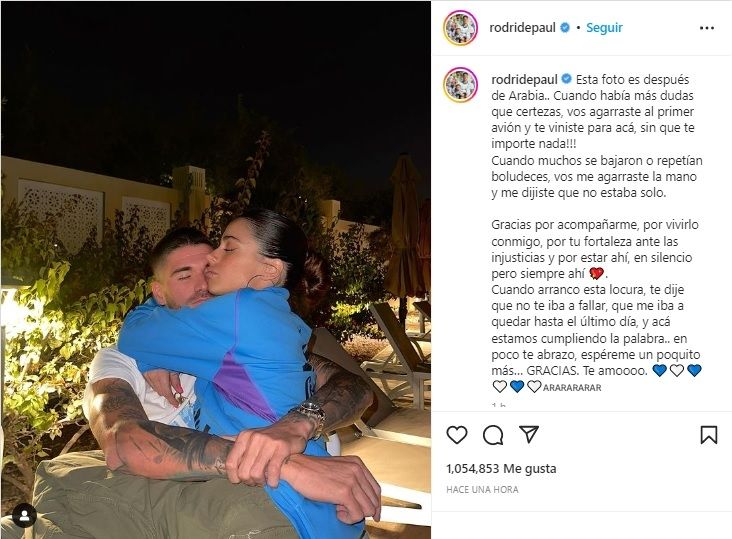The width and height of the screenshot is (732, 539).
Task: Click the couple photo in the post
Action: tap(216, 270)
